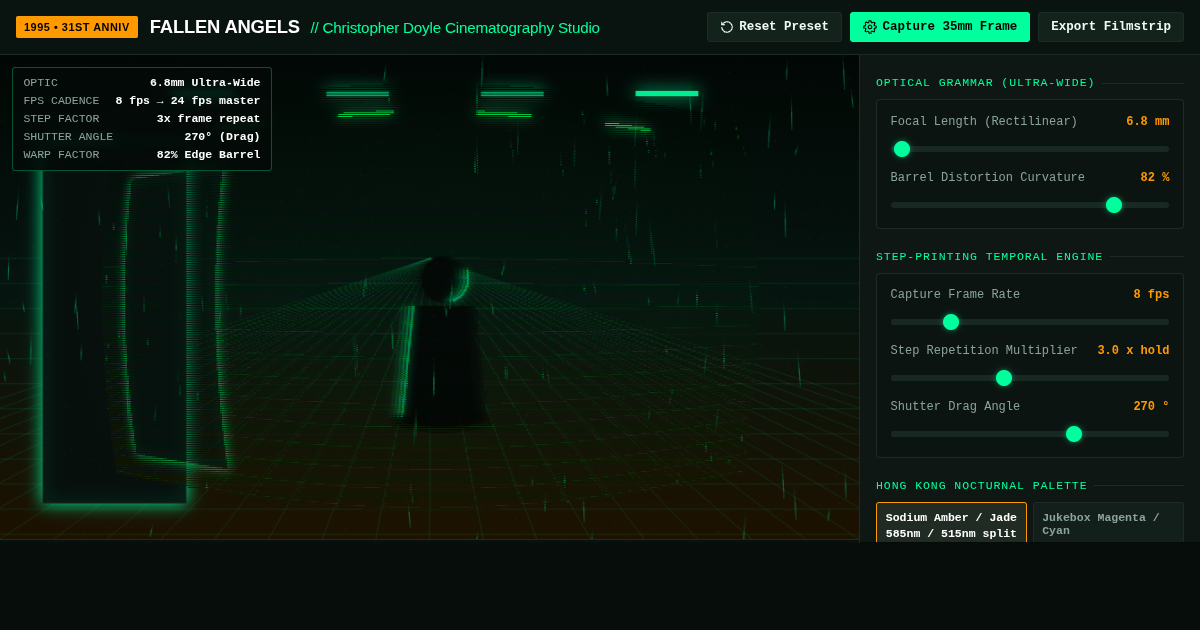Click the "STEP-PRINTING TEMPORAL ENGINE" heading
The image size is (1200, 630).
point(989,257)
